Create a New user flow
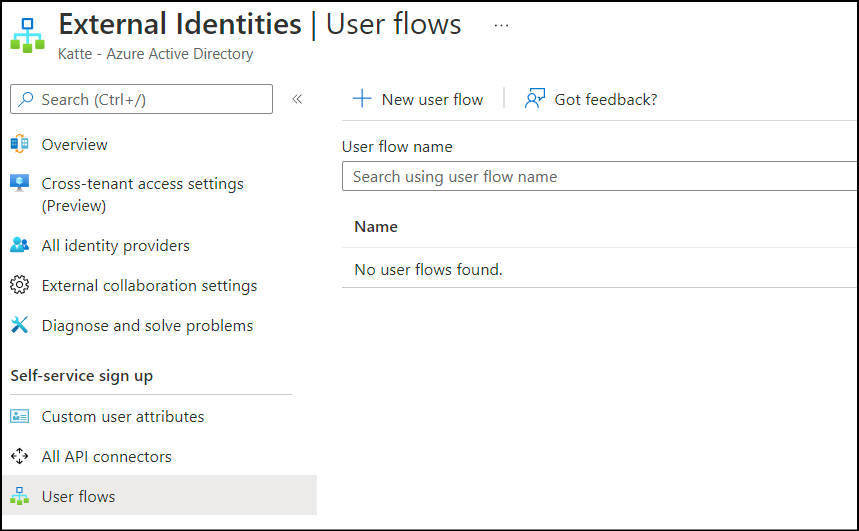859x531 pixels. coord(432,100)
